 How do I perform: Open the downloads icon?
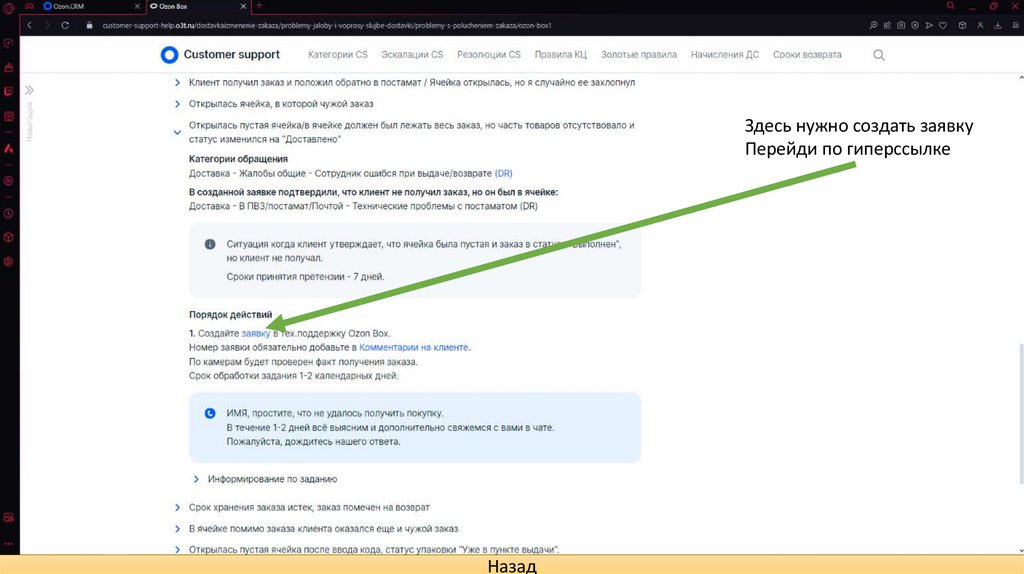coord(998,25)
